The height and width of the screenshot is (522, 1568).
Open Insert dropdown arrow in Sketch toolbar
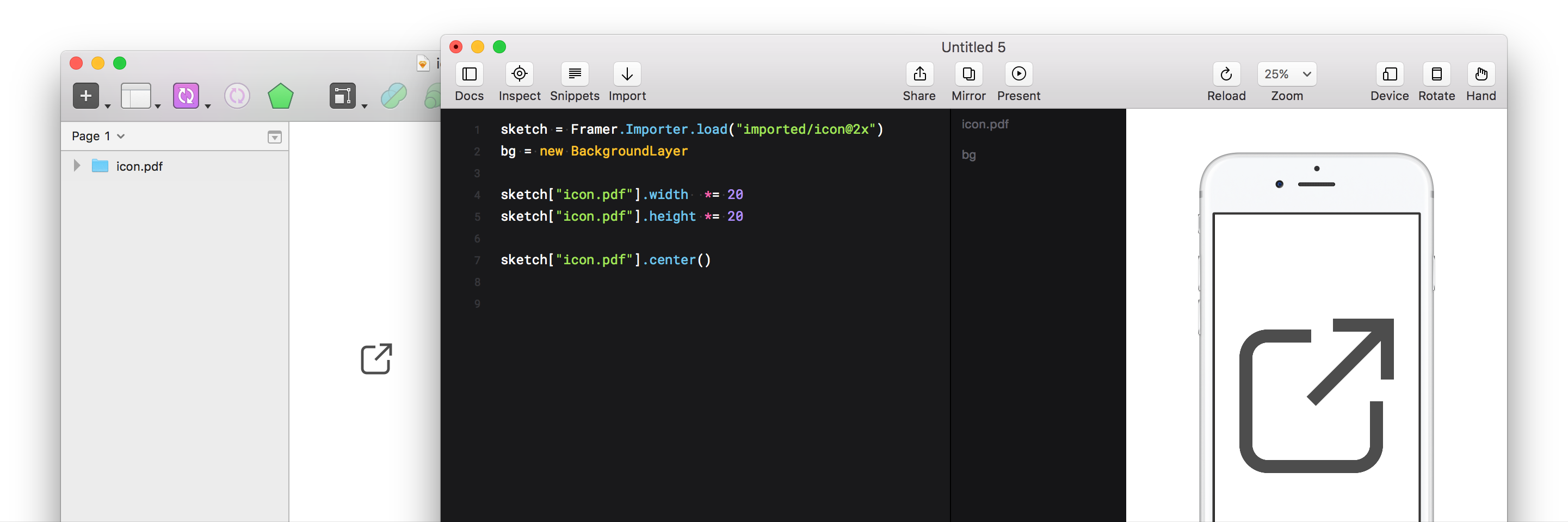click(108, 106)
